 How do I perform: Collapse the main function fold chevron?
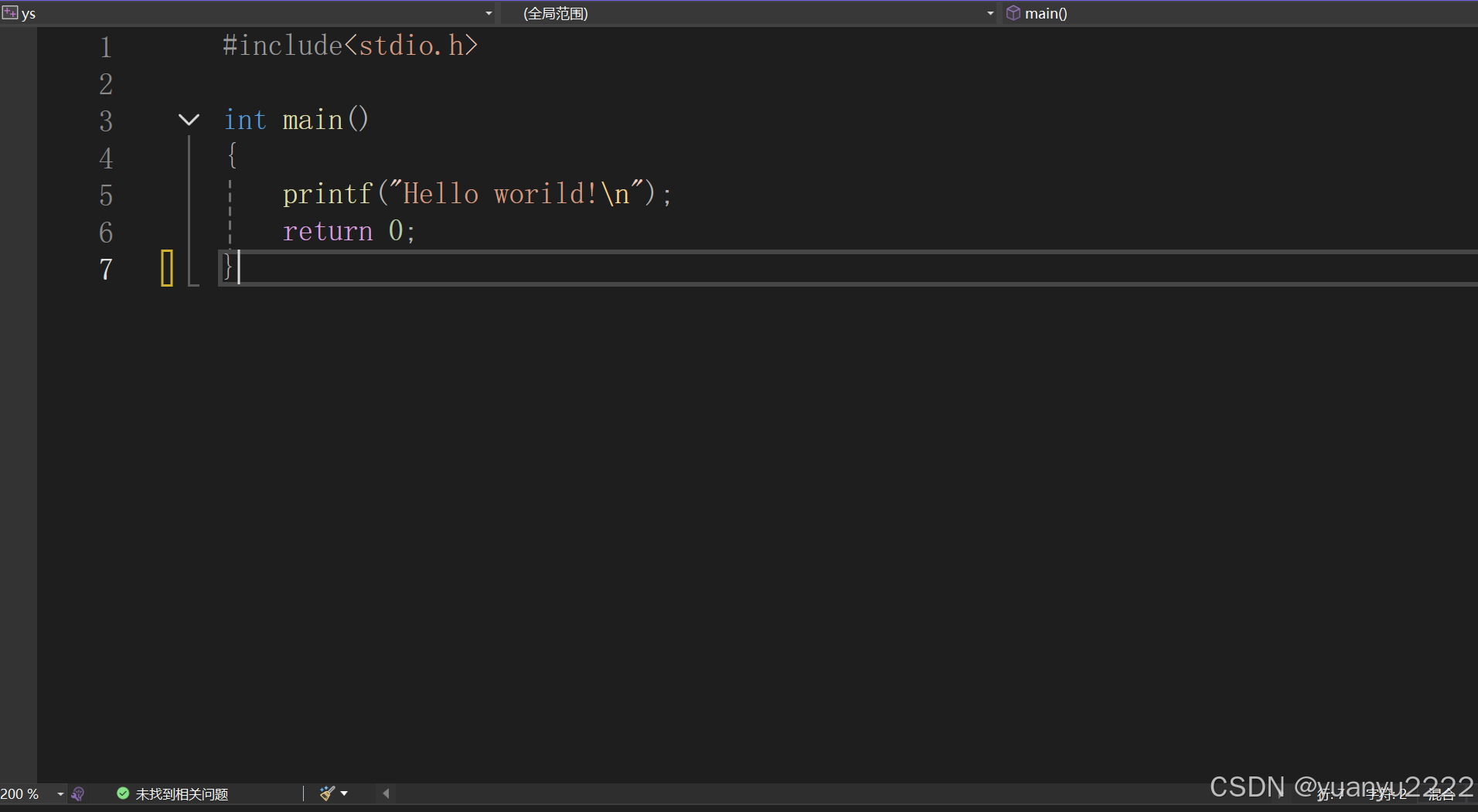pos(189,120)
